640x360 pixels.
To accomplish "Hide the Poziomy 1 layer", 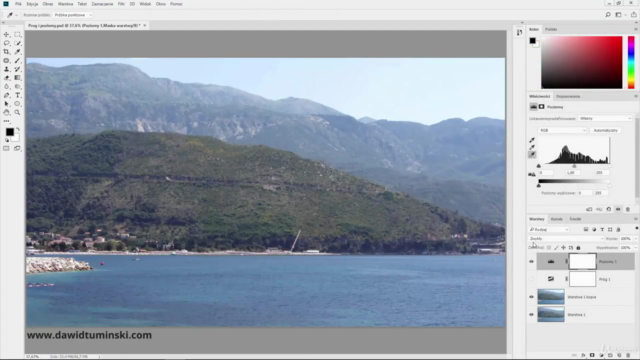I will 531,262.
